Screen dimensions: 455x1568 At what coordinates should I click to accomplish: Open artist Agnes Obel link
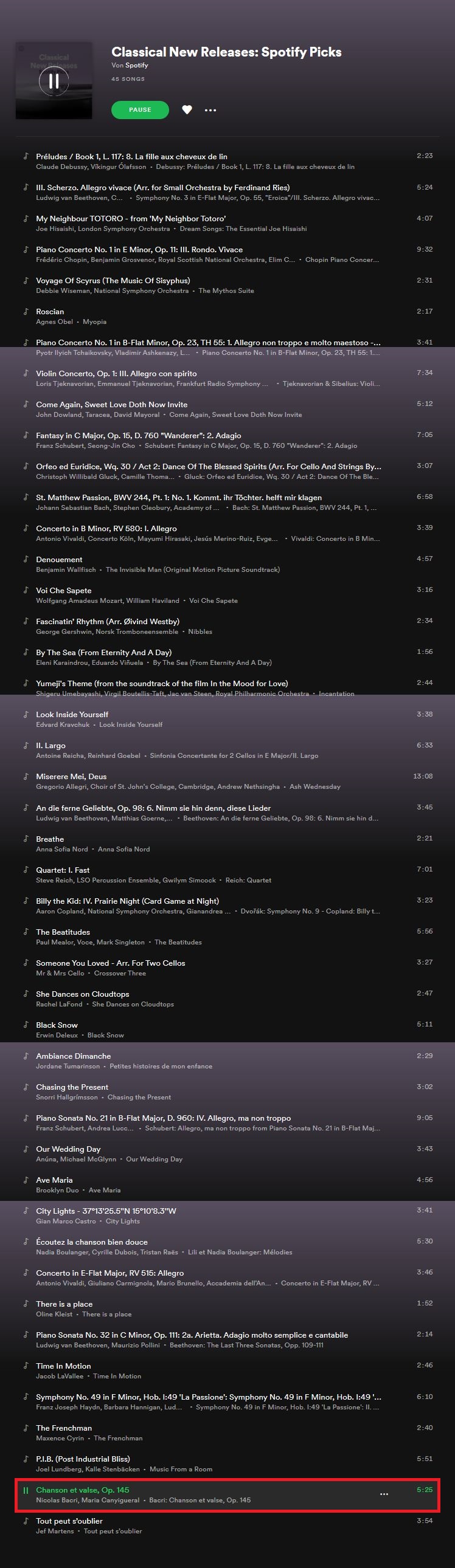click(54, 322)
